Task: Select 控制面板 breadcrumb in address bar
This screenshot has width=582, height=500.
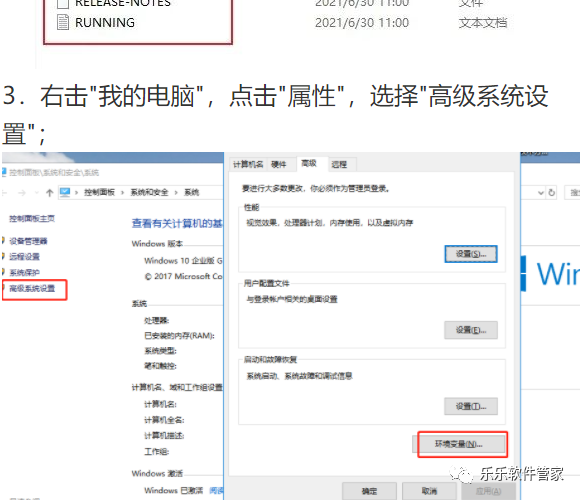Action: (99, 192)
